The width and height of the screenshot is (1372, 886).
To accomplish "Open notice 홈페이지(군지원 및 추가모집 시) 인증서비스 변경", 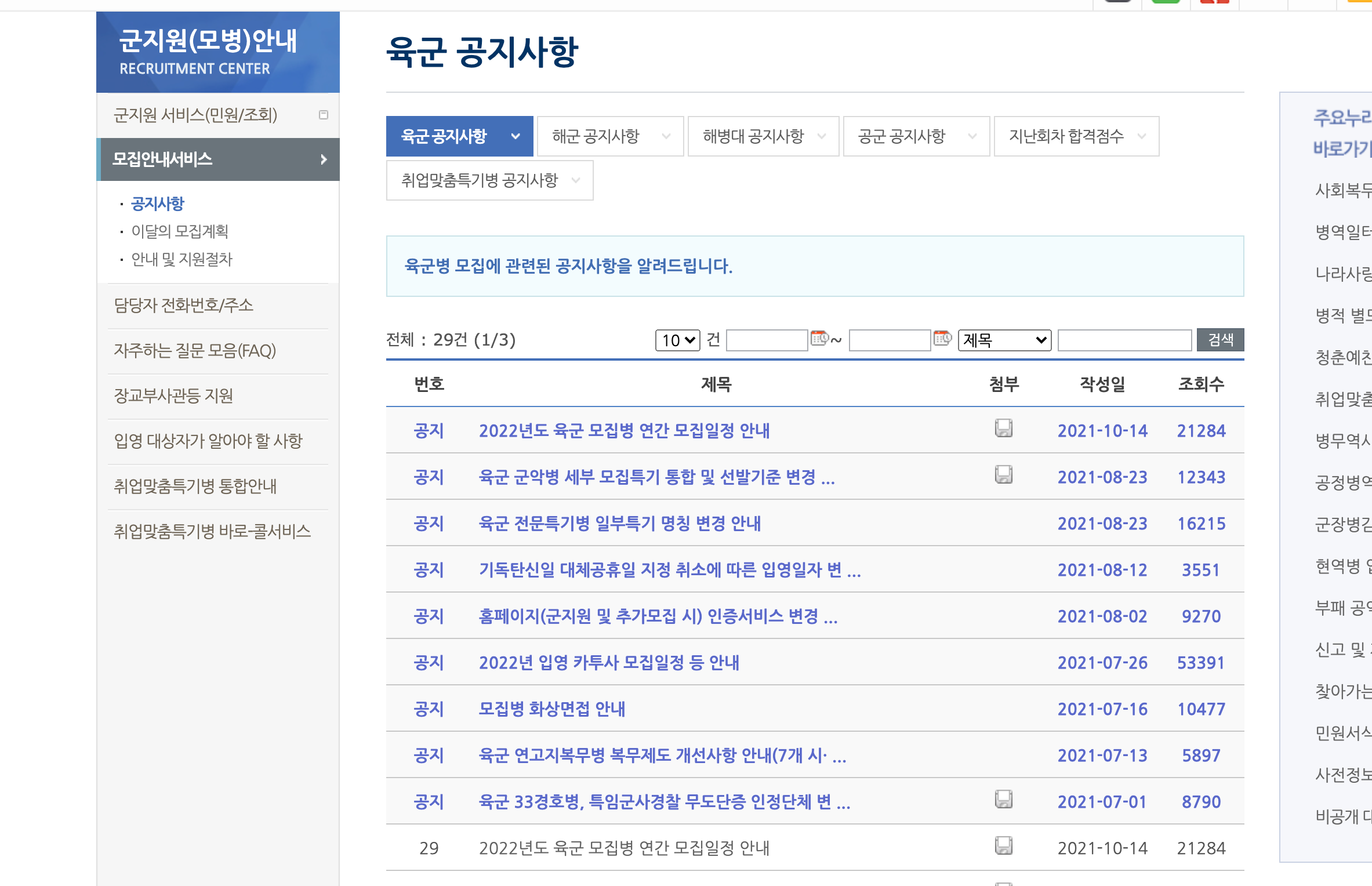I will coord(658,616).
